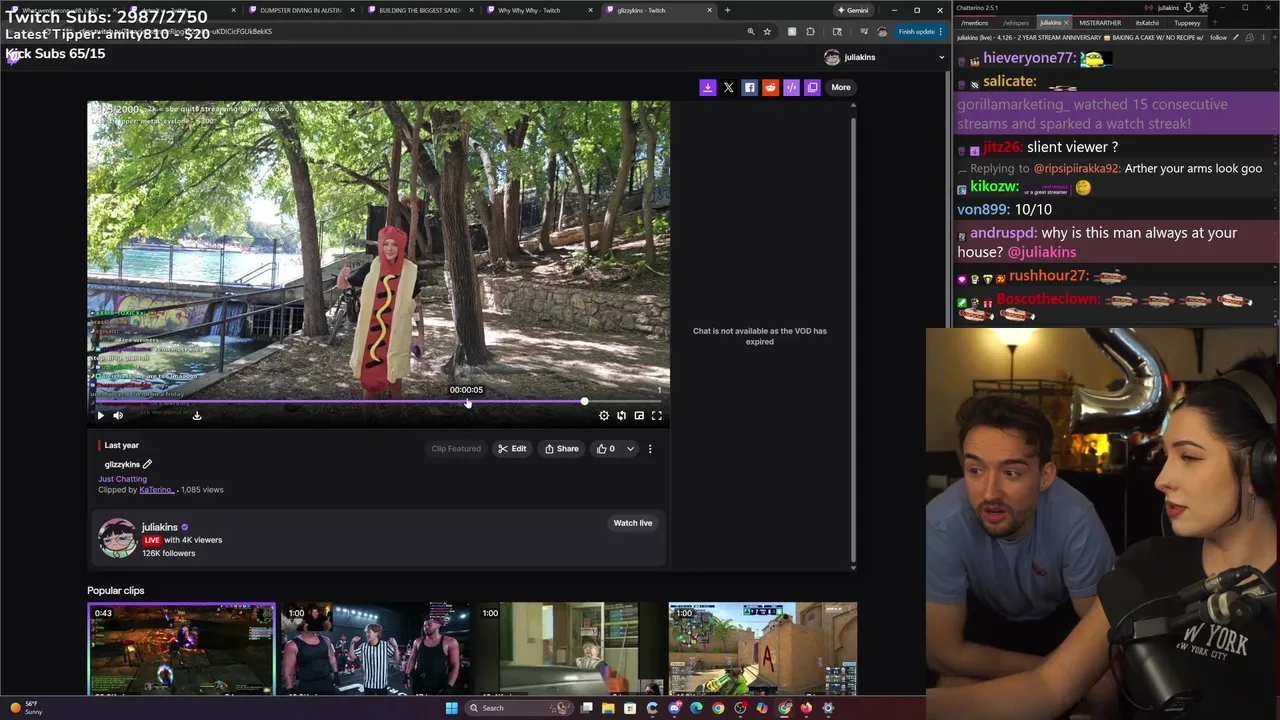The image size is (1280, 720).
Task: Open /whispers tab in Chatterino
Action: (1015, 23)
